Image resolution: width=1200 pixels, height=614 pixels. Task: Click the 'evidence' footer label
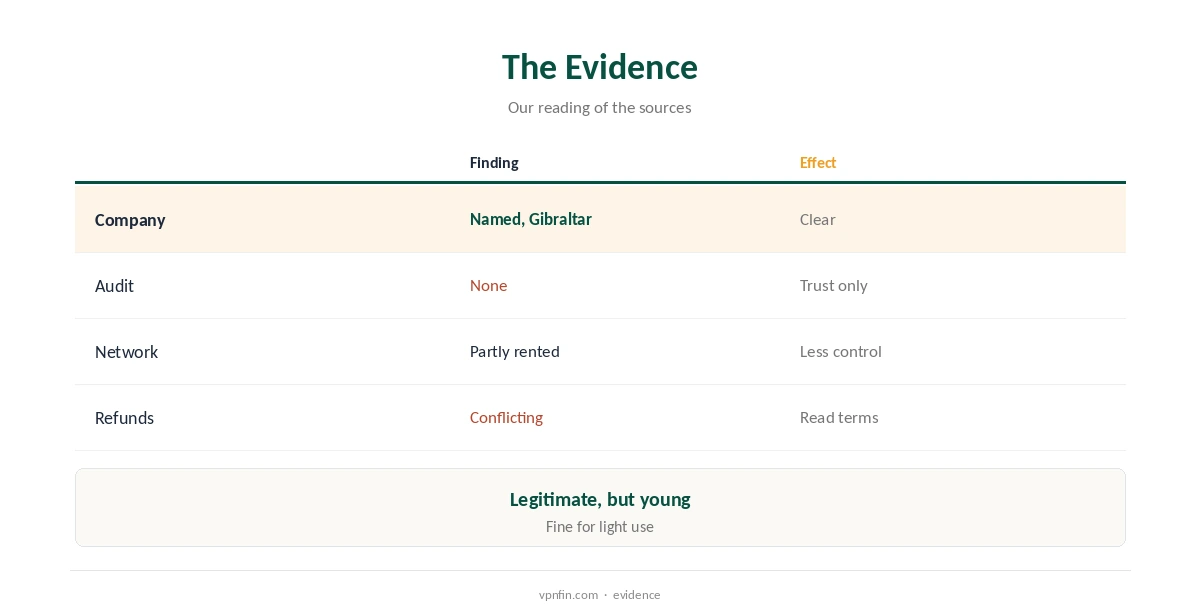point(637,594)
